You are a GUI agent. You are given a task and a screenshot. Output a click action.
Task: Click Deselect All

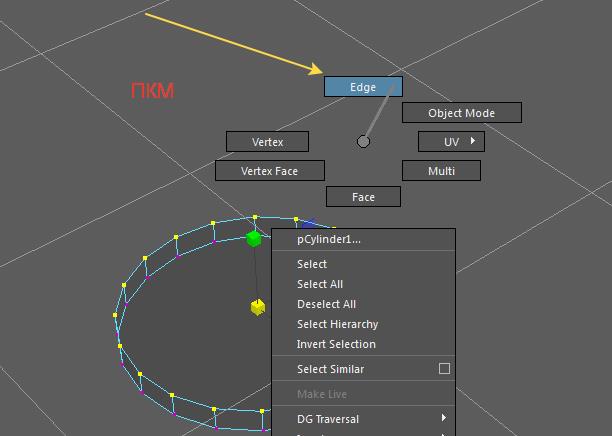[x=326, y=304]
